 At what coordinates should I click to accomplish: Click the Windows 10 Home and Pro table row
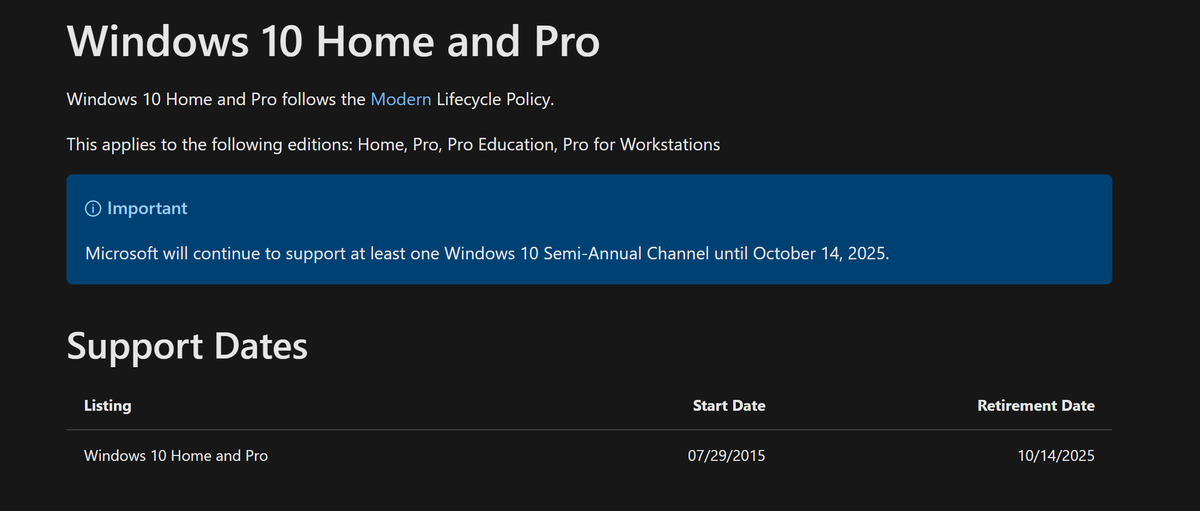[x=176, y=455]
